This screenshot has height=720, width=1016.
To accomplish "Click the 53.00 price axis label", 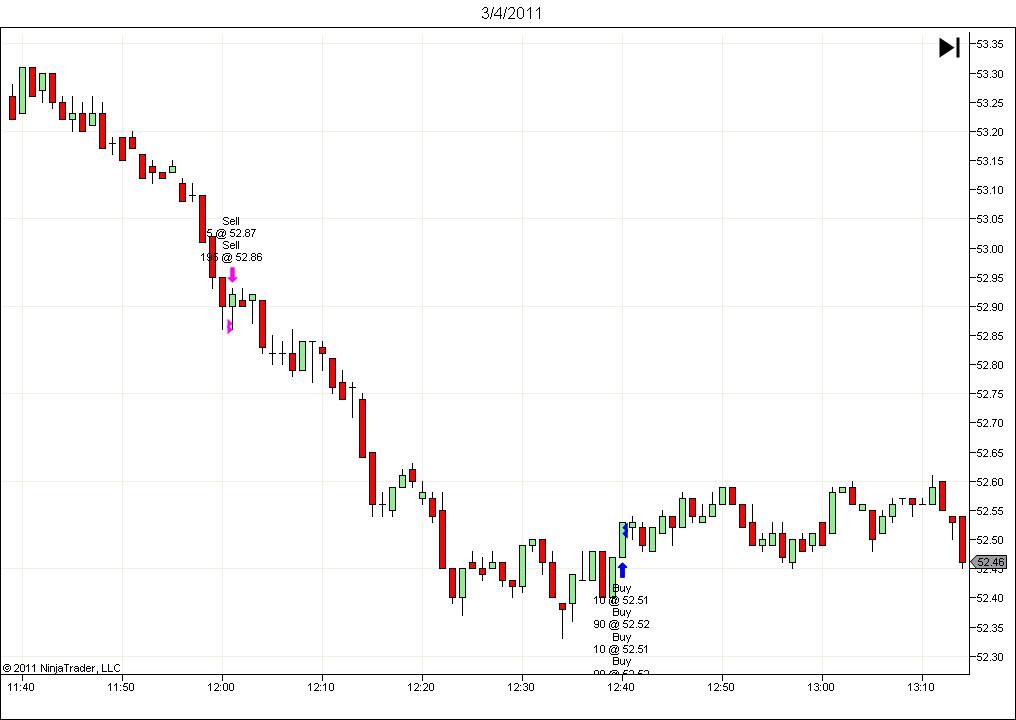I will pyautogui.click(x=989, y=249).
